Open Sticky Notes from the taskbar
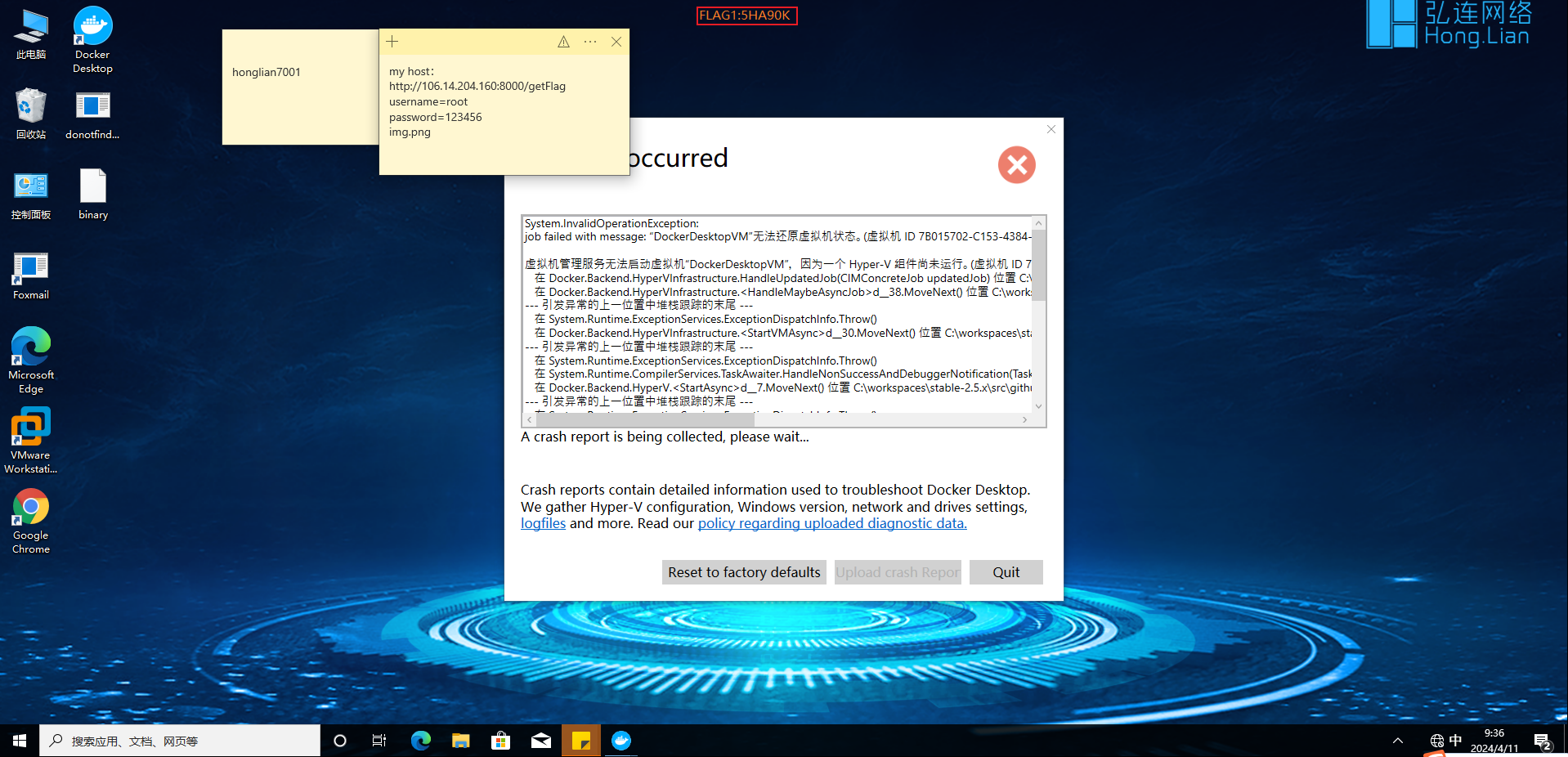This screenshot has height=757, width=1568. pyautogui.click(x=581, y=741)
